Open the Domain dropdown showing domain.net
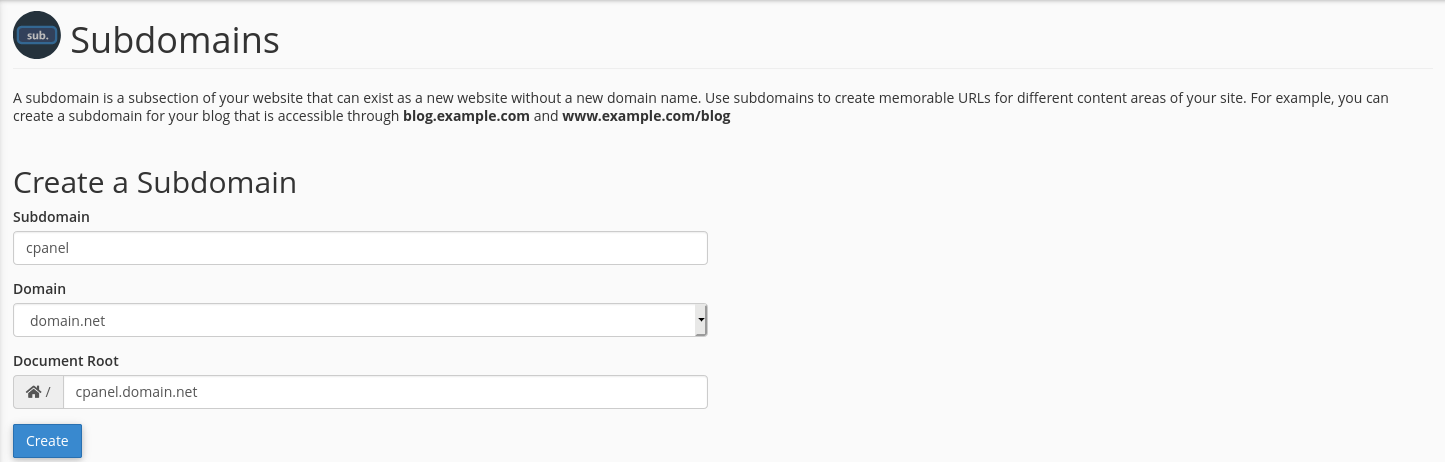 pyautogui.click(x=360, y=320)
